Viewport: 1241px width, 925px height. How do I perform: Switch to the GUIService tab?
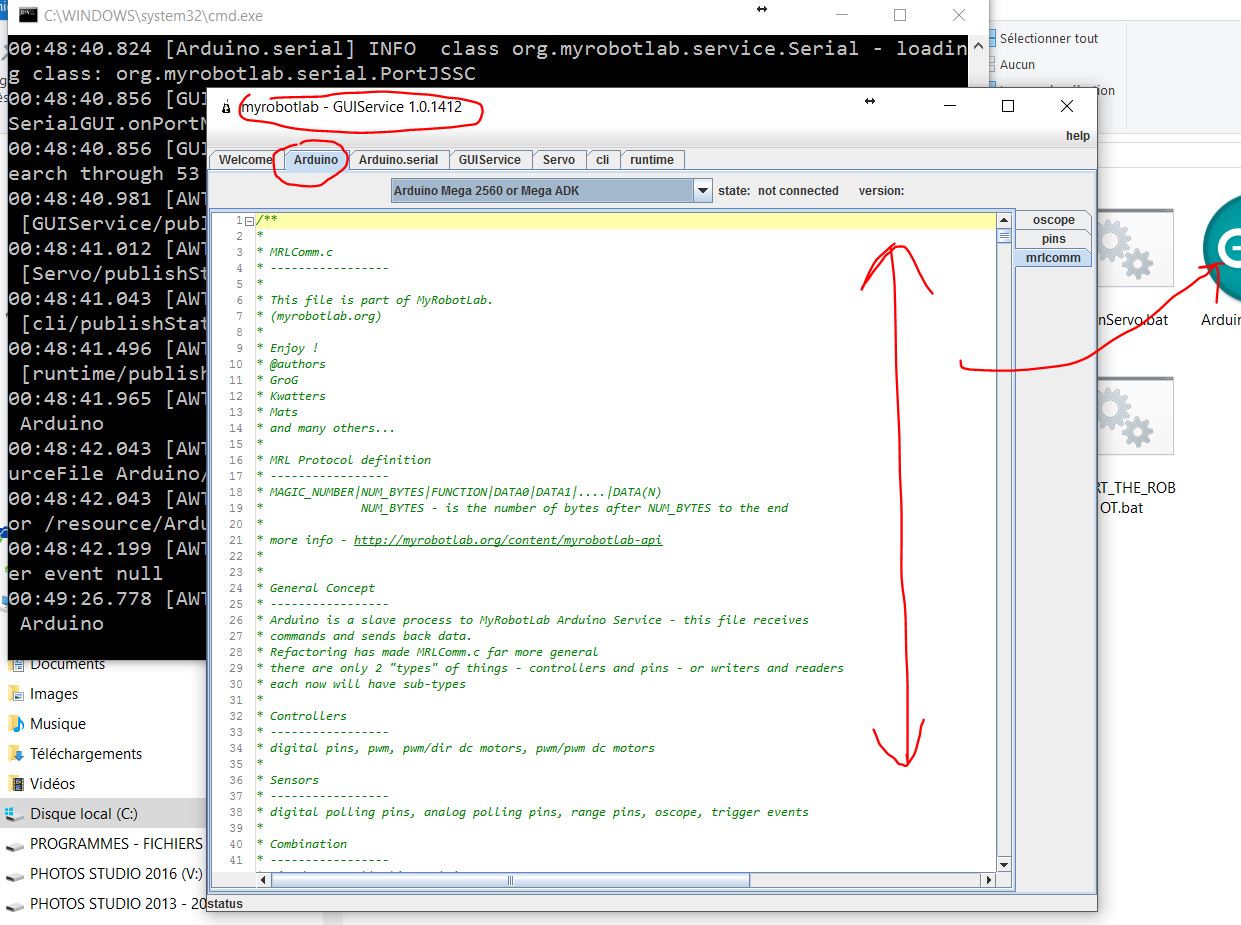(x=490, y=160)
